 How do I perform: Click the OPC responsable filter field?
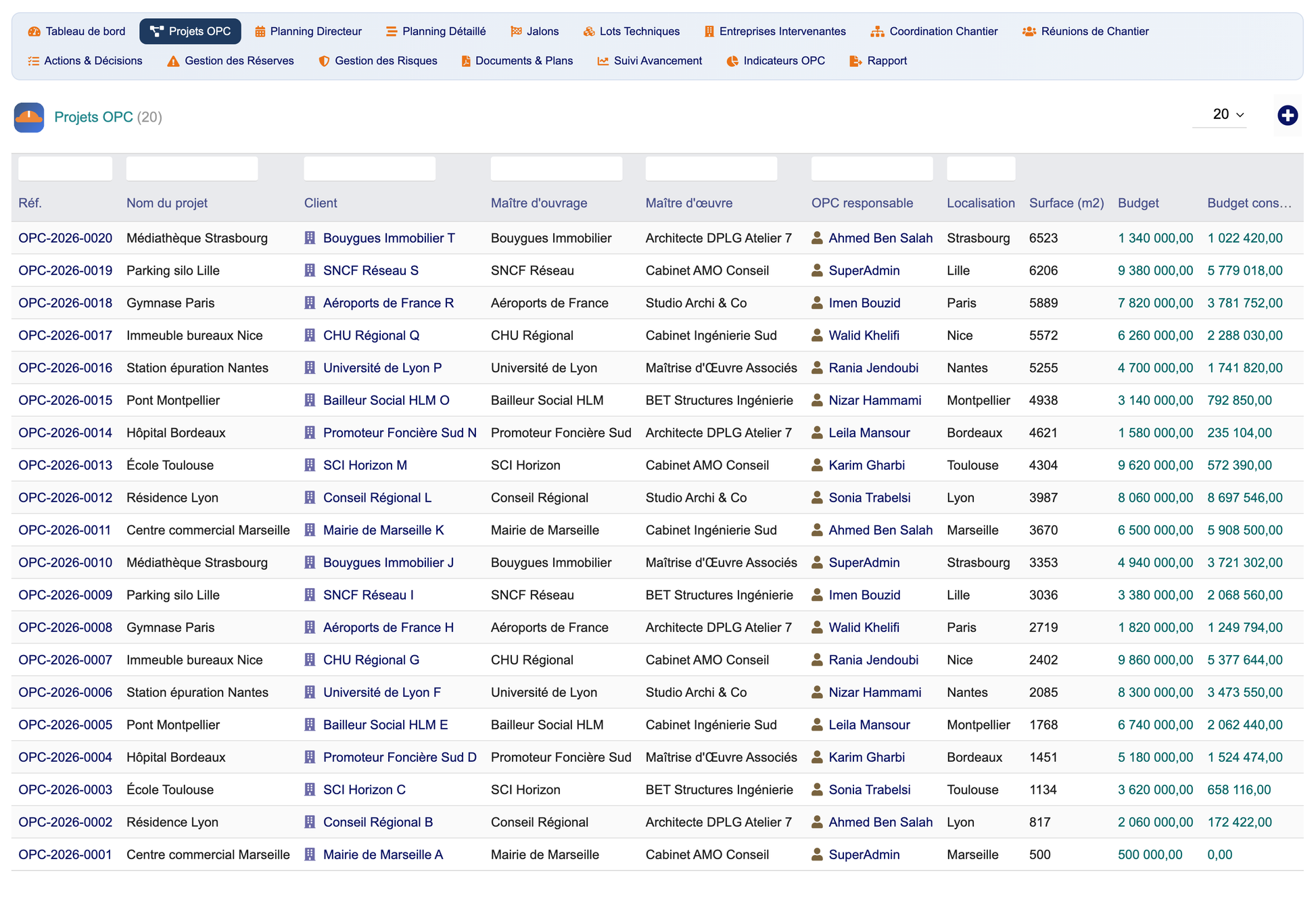(x=872, y=168)
